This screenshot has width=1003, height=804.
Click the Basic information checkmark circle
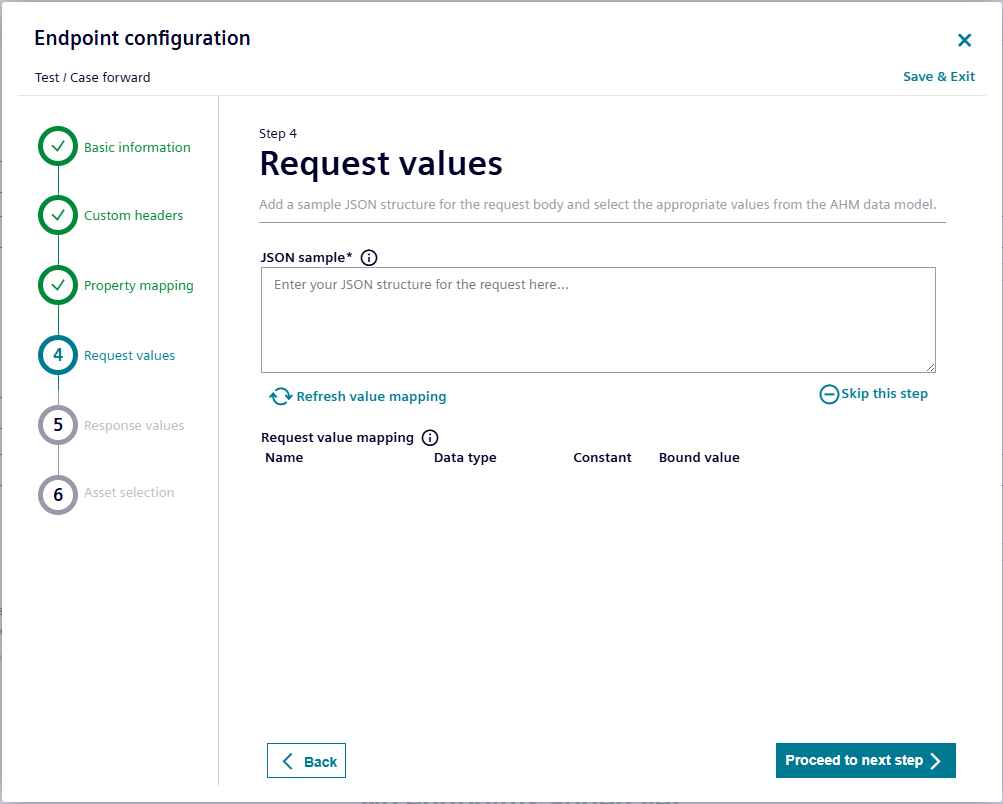[x=58, y=146]
